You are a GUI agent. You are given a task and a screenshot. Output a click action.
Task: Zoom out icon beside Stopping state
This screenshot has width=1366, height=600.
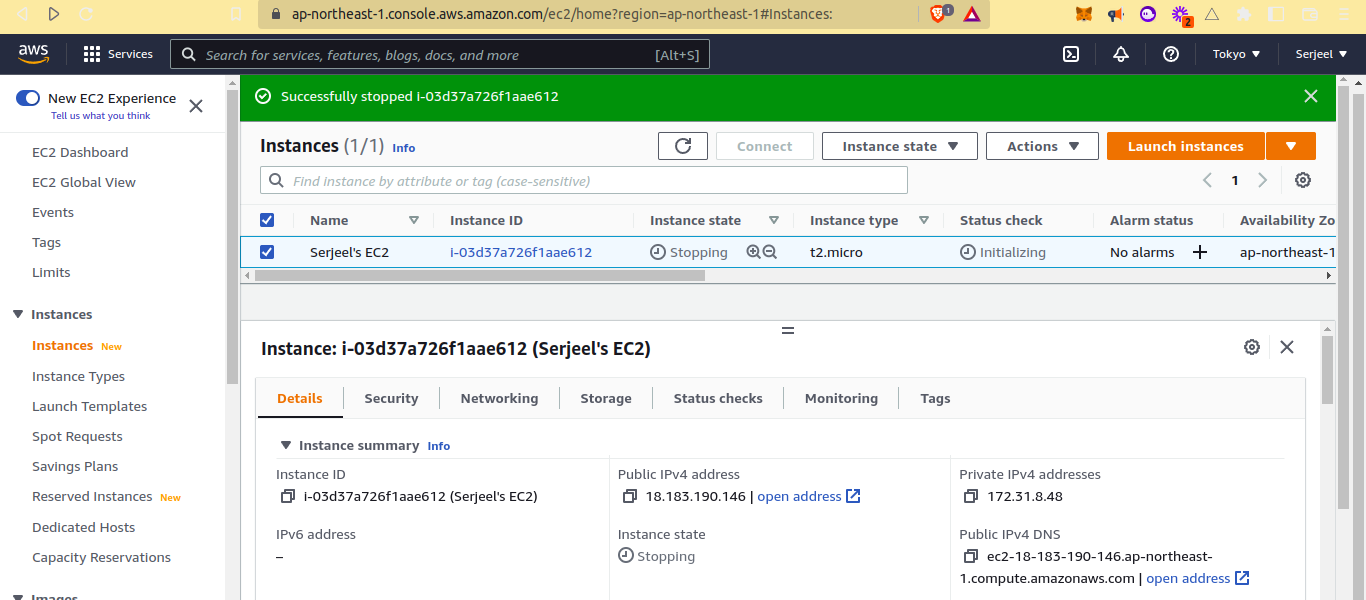click(x=770, y=252)
